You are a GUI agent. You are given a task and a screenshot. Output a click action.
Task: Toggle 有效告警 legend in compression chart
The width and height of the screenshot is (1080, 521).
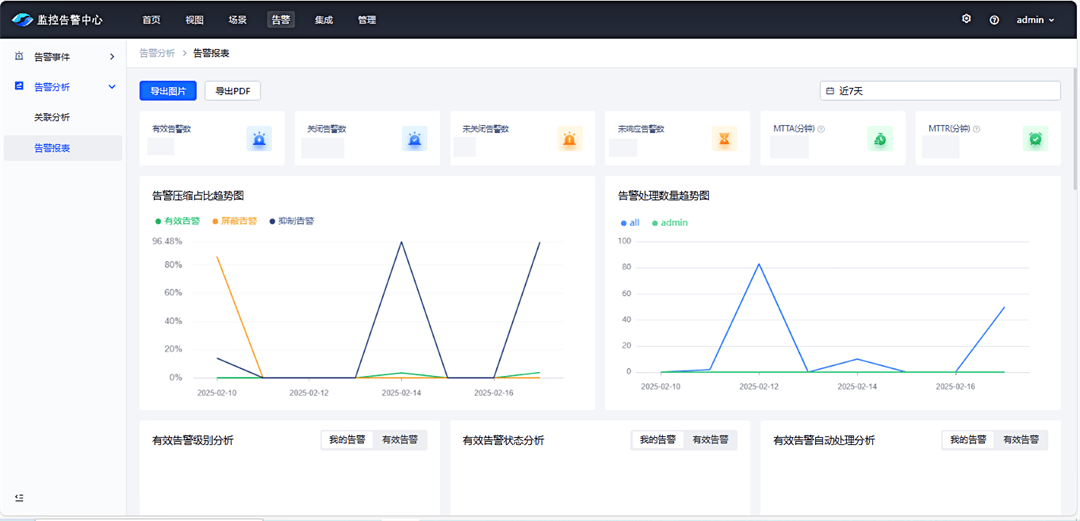pos(178,221)
